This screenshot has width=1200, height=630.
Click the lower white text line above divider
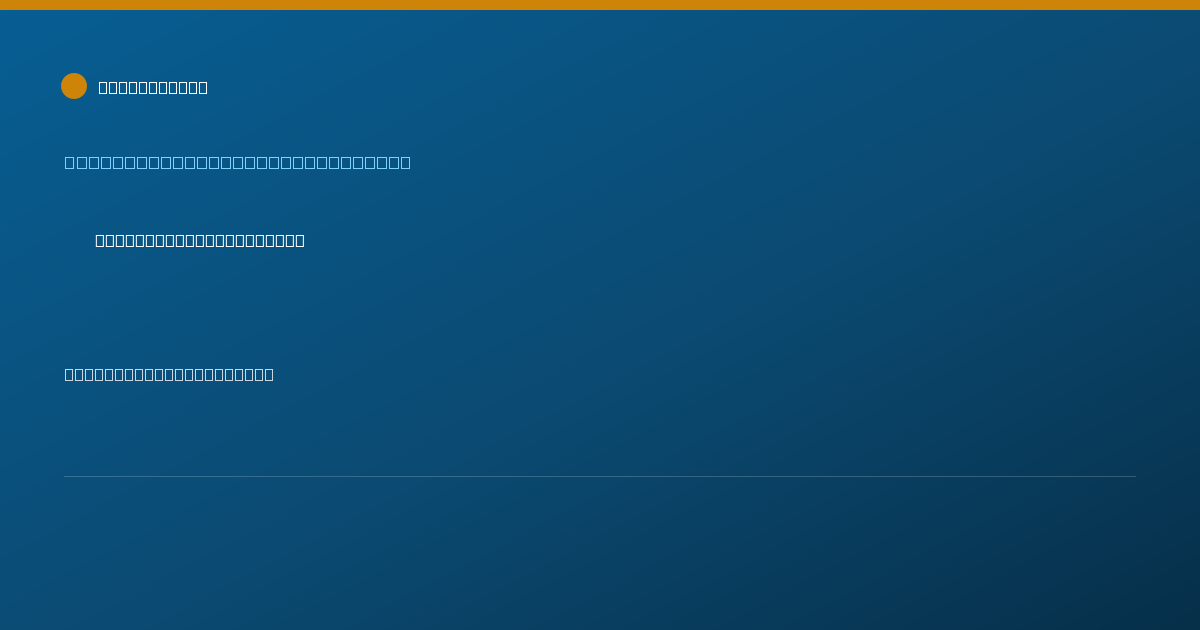pyautogui.click(x=169, y=374)
